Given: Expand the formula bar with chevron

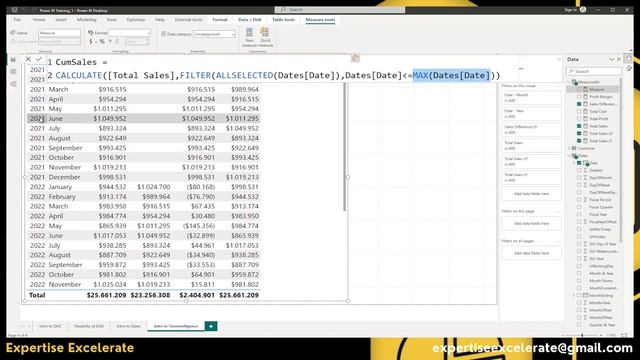Looking at the screenshot, I should pyautogui.click(x=559, y=60).
